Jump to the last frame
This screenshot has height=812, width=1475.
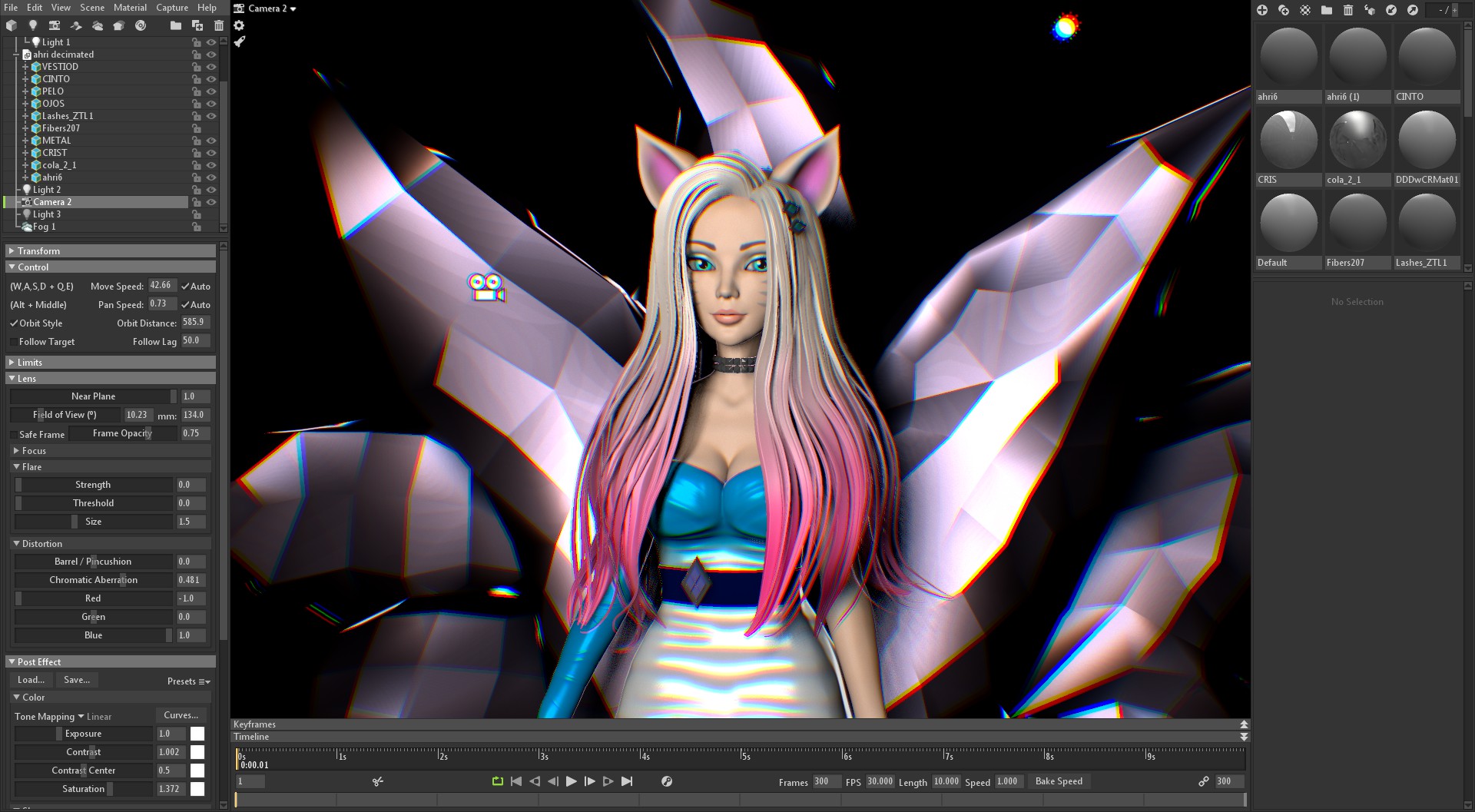(627, 781)
